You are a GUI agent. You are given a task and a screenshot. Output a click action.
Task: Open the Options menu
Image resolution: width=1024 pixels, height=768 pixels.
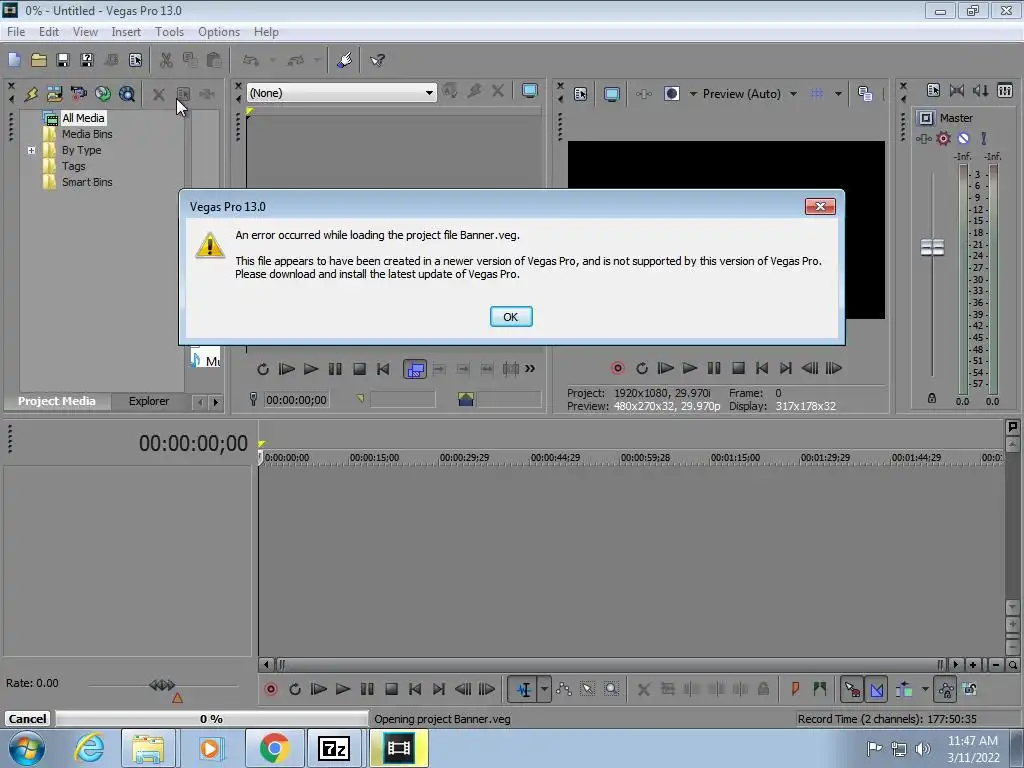coord(219,32)
